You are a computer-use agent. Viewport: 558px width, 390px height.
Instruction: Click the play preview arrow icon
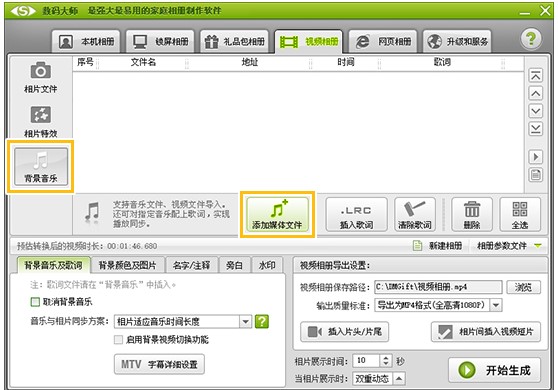pyautogui.click(x=536, y=157)
